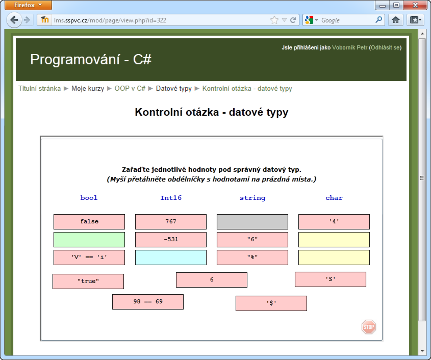Go back with the browser Back arrow
This screenshot has height=360, width=431.
(14, 20)
